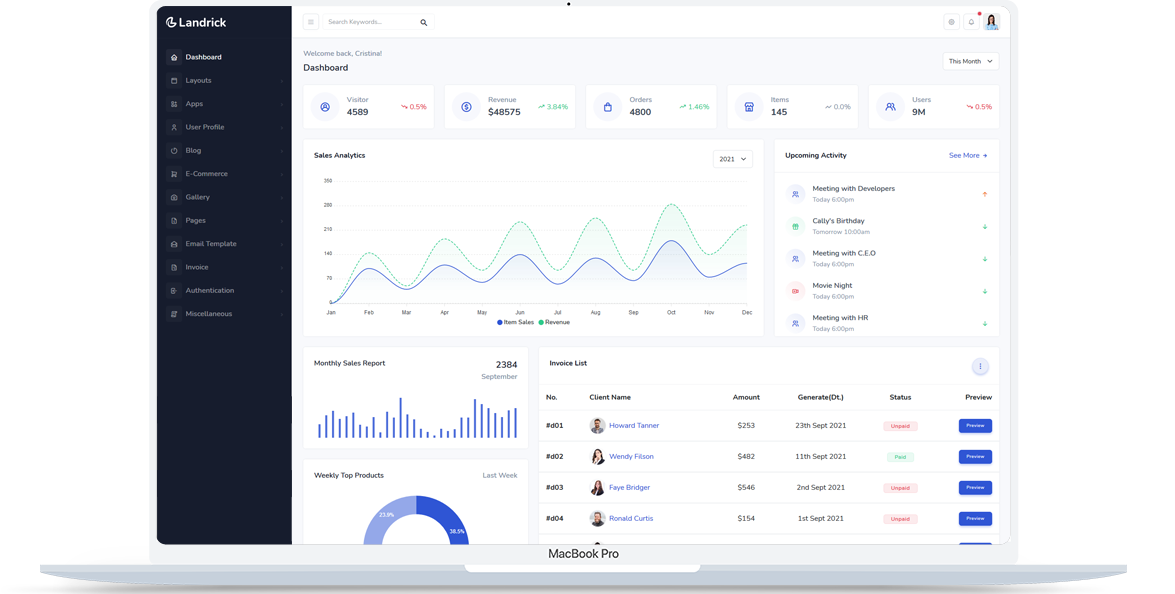This screenshot has width=1175, height=594.
Task: Click the search magnifier icon
Action: [423, 20]
